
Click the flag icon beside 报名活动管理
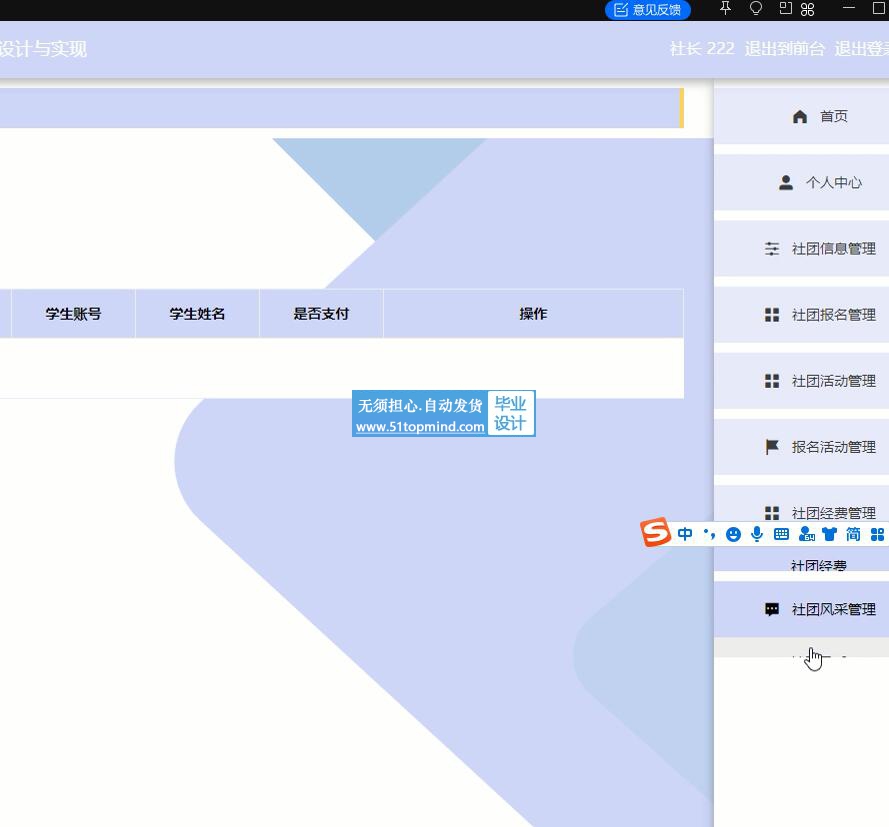772,447
